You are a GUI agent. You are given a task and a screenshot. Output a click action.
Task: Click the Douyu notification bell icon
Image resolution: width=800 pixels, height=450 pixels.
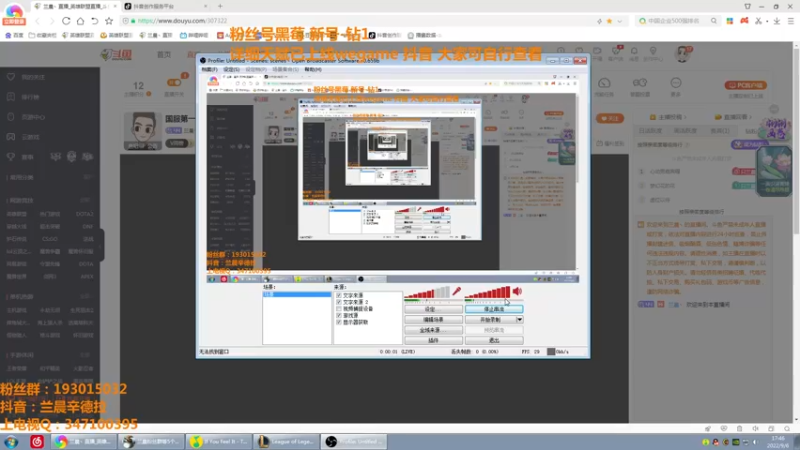click(634, 52)
